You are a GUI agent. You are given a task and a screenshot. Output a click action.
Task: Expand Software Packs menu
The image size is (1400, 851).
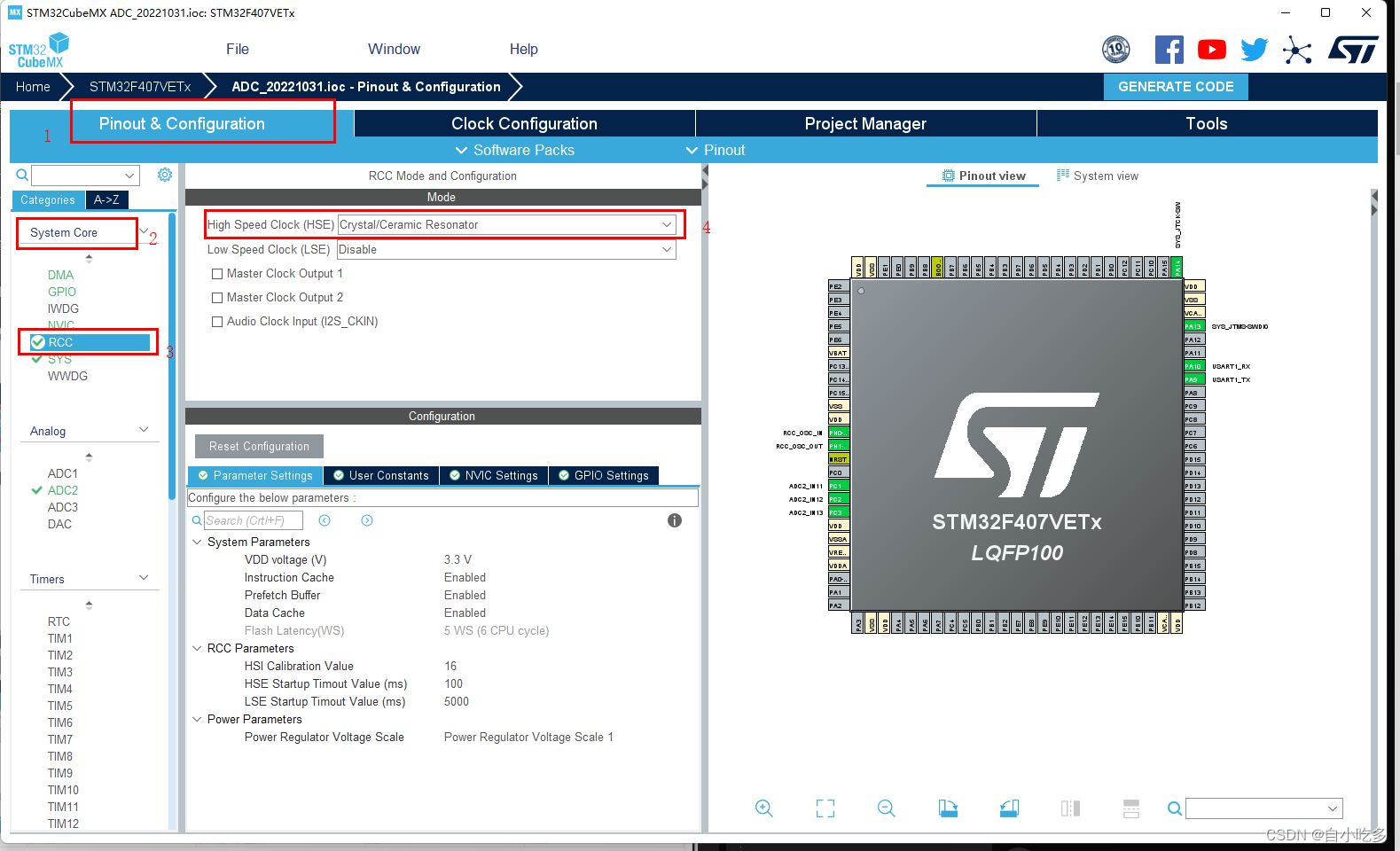pos(514,150)
